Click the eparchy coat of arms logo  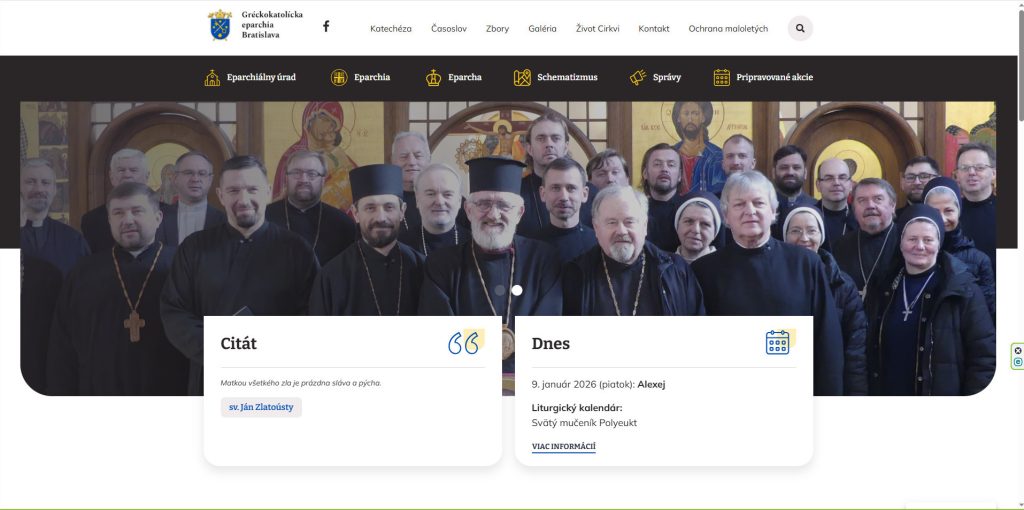click(x=220, y=25)
